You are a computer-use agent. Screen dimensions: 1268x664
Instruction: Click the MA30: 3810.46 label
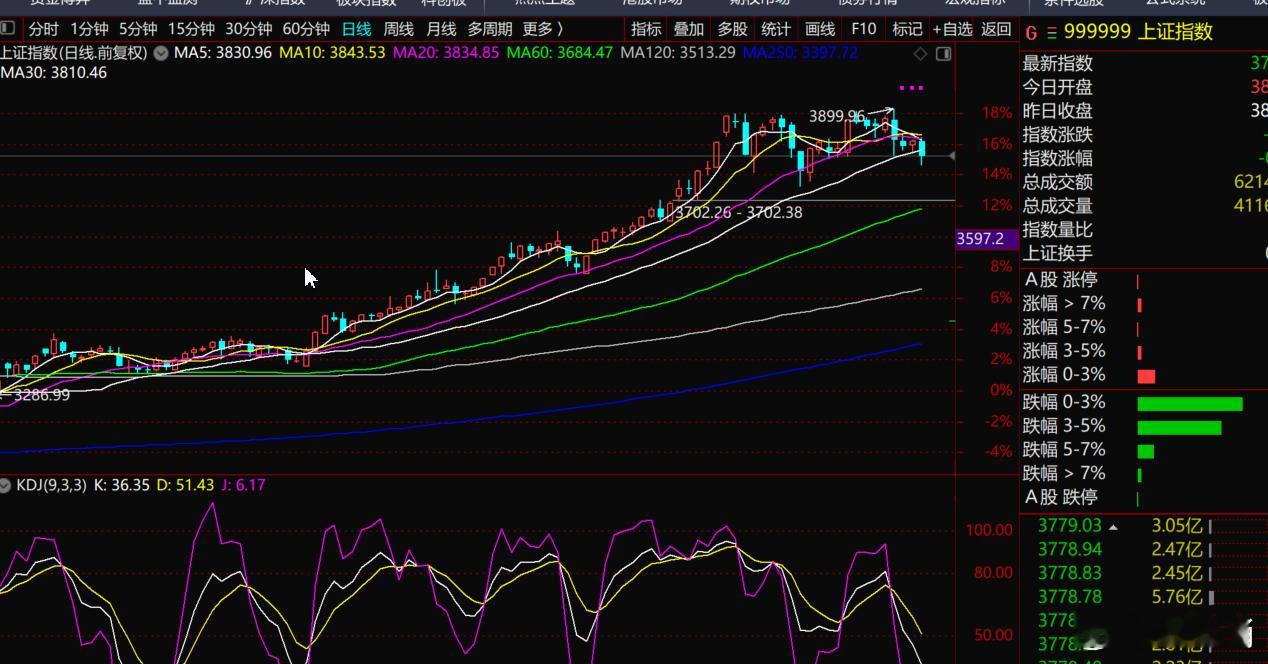point(54,72)
